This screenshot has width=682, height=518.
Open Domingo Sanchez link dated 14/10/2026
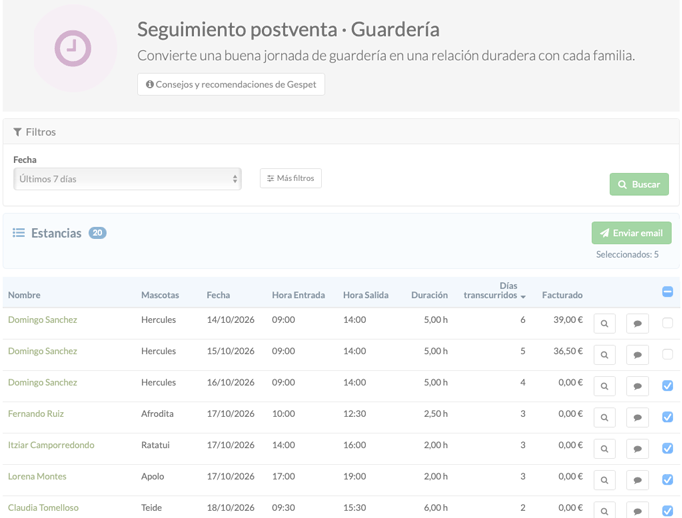tap(43, 320)
